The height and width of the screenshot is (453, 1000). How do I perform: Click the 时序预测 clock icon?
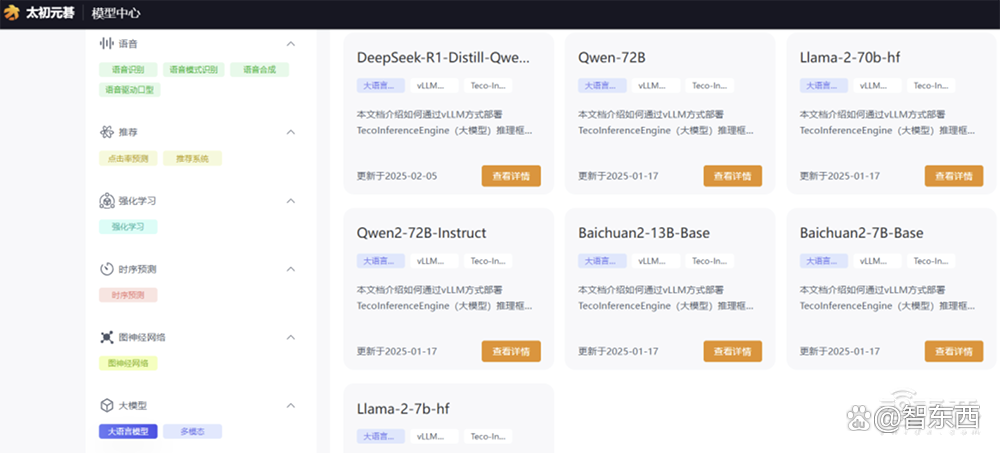107,269
